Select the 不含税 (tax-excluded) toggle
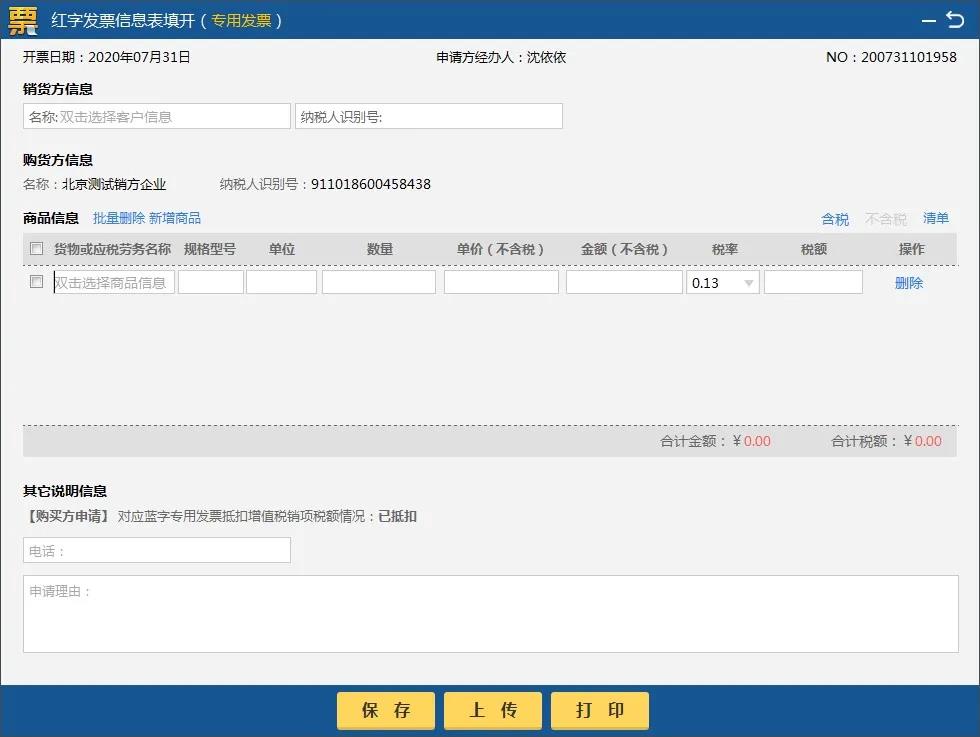The width and height of the screenshot is (980, 737). coord(884,218)
